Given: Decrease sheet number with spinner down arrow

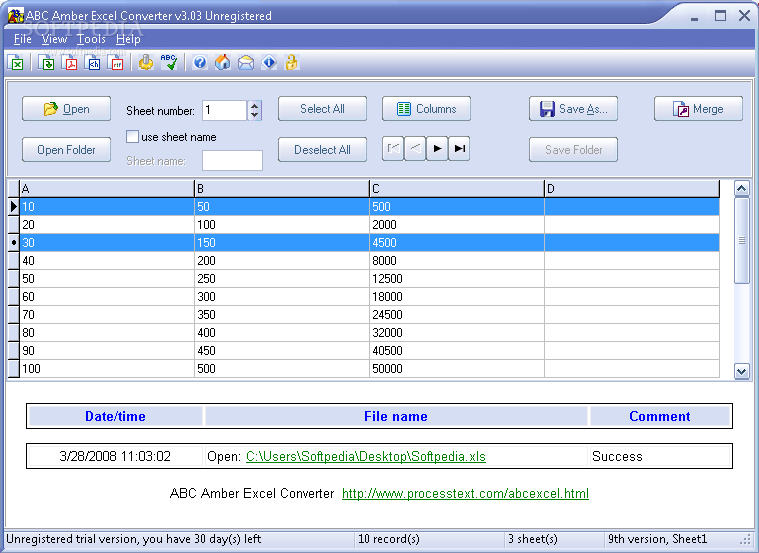Looking at the screenshot, I should click(x=255, y=115).
